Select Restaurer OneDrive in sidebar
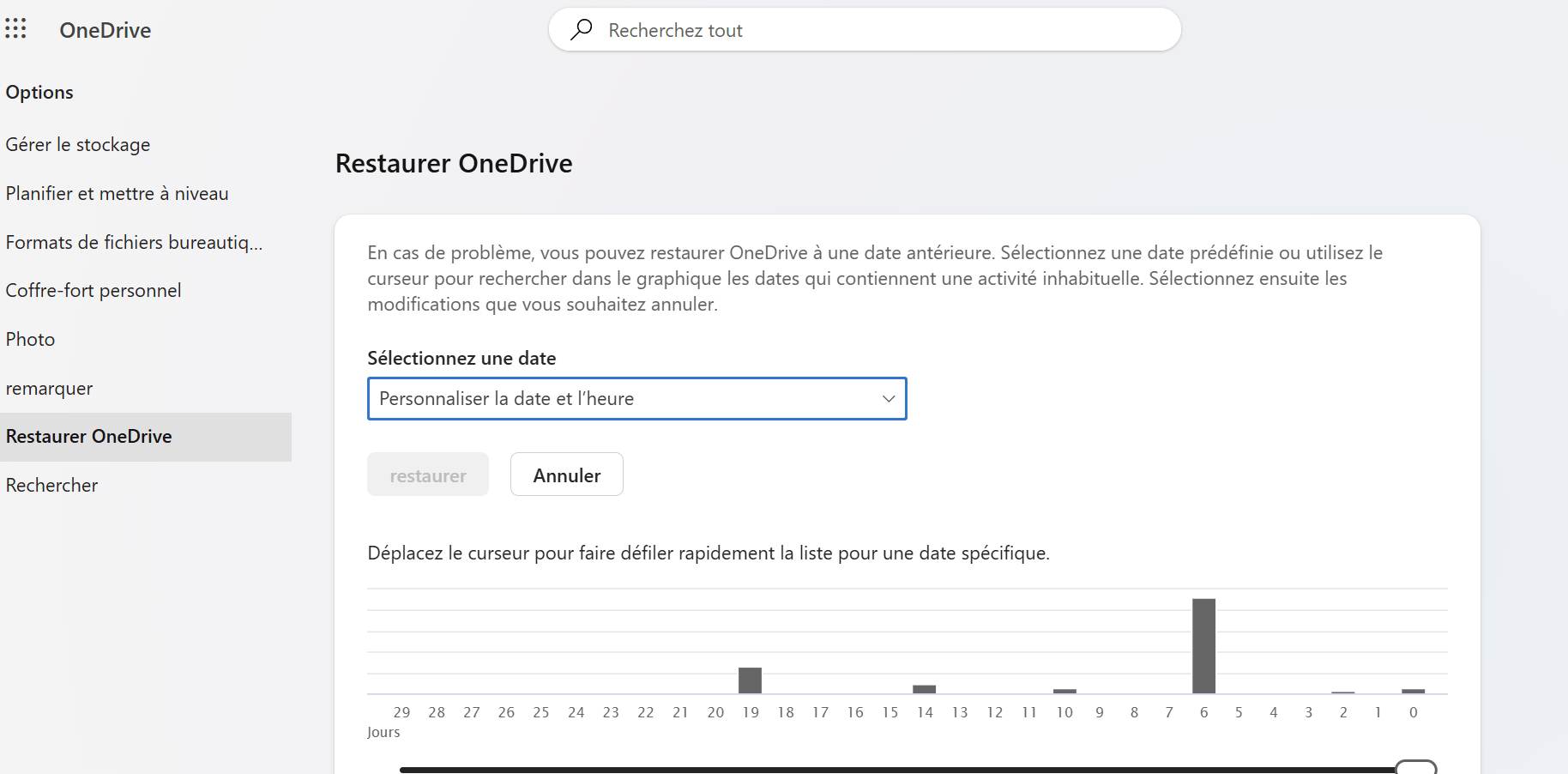 click(146, 437)
